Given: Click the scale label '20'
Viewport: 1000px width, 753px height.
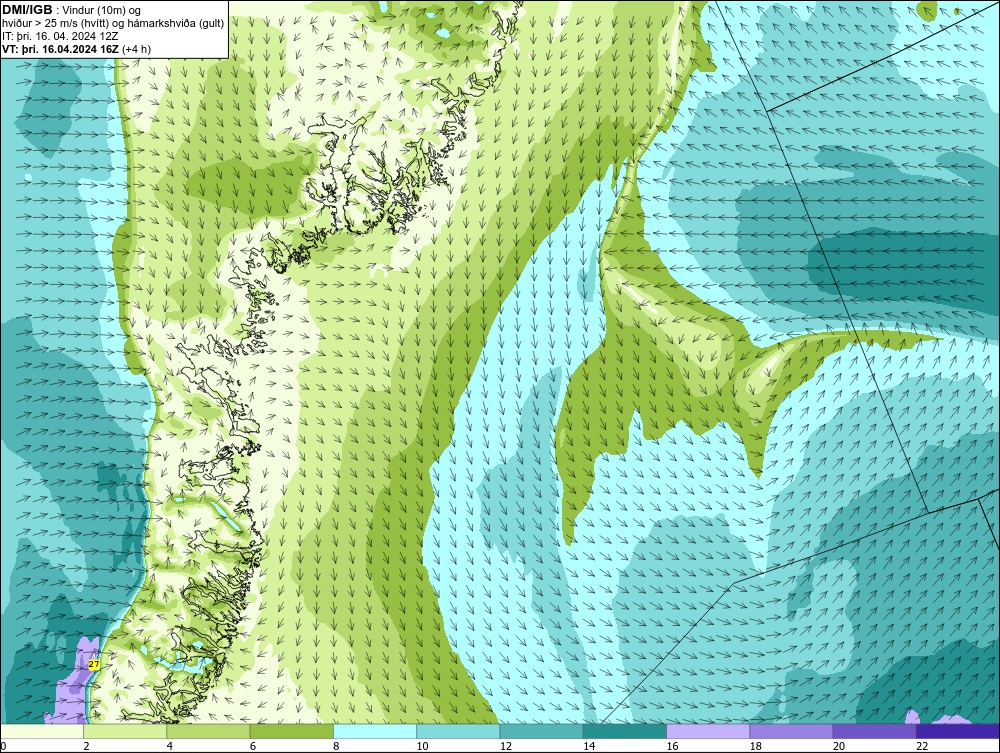Looking at the screenshot, I should (x=839, y=747).
